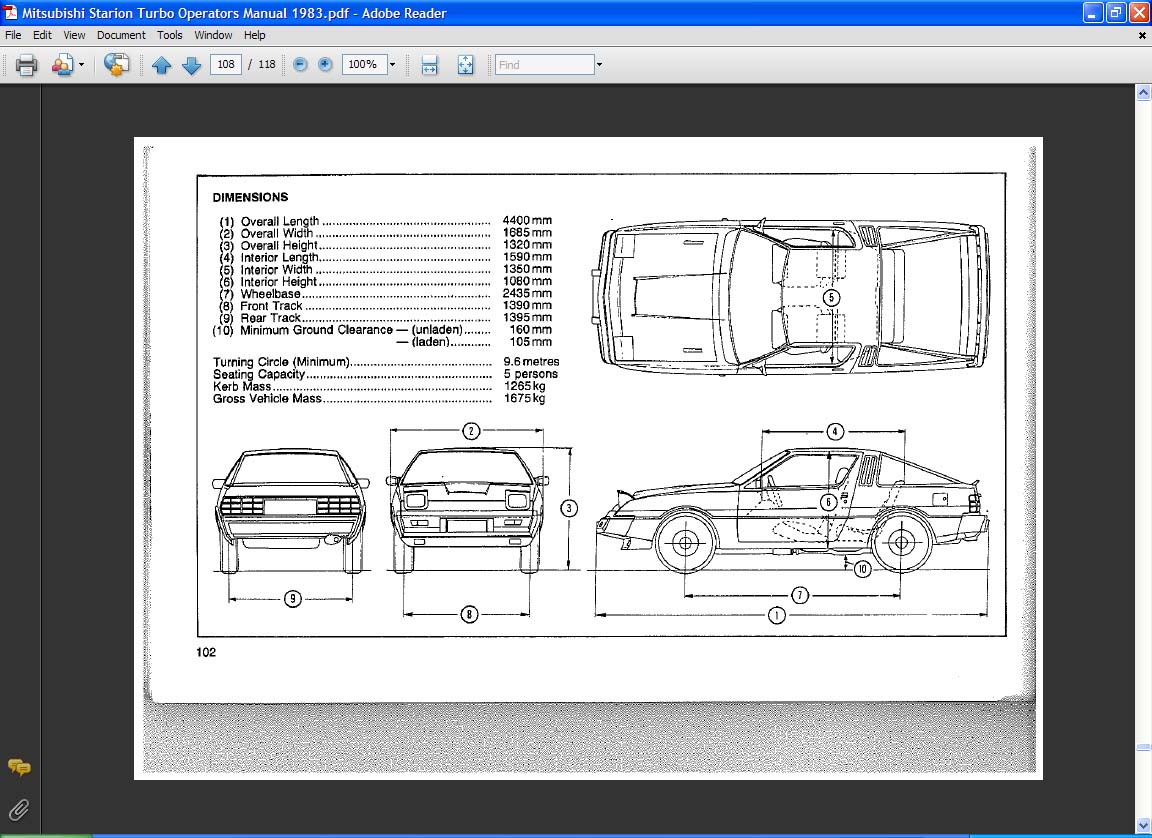Click the Start Meeting globe icon

pyautogui.click(x=116, y=65)
